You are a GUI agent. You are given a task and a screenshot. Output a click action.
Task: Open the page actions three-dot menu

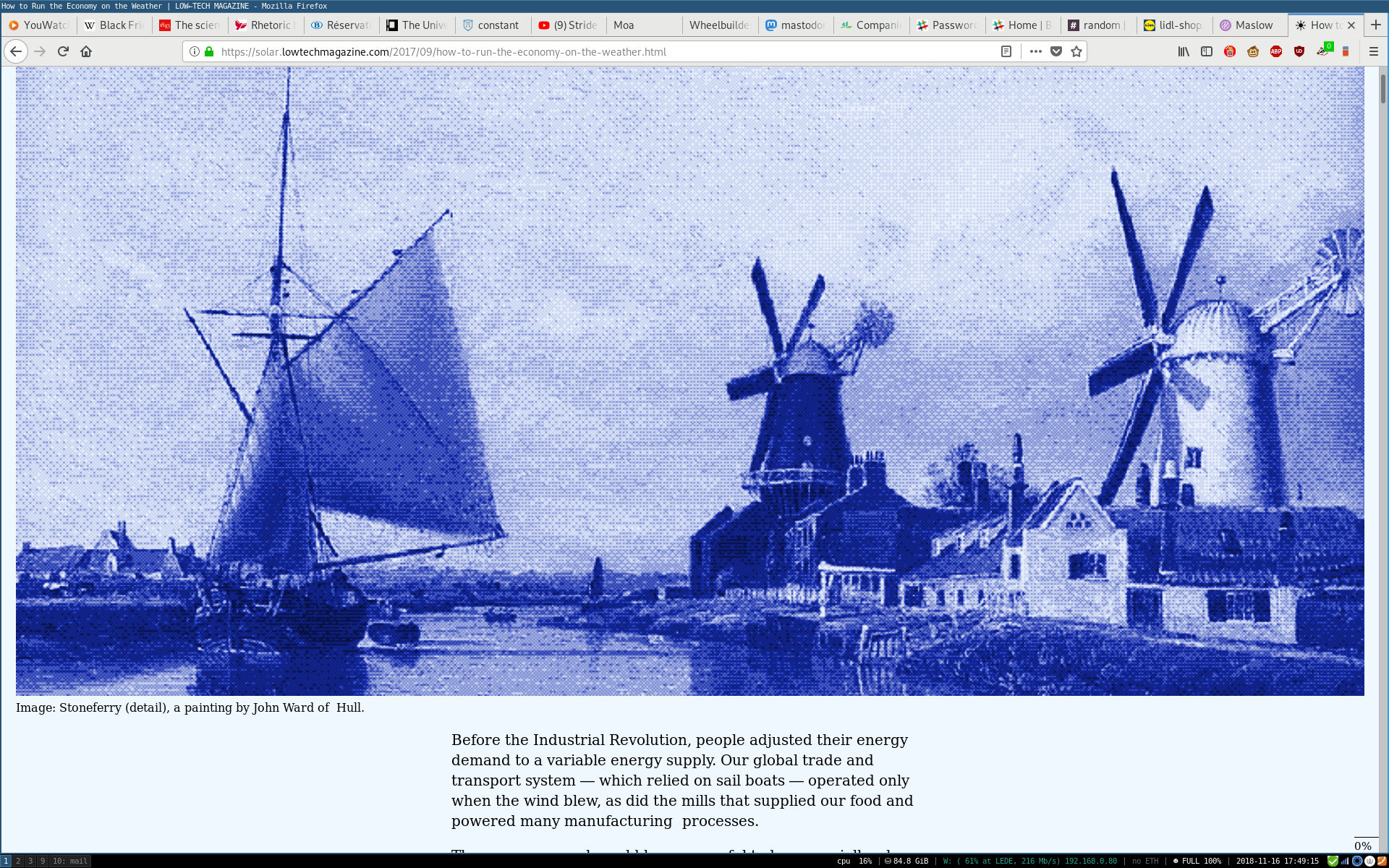[1036, 51]
